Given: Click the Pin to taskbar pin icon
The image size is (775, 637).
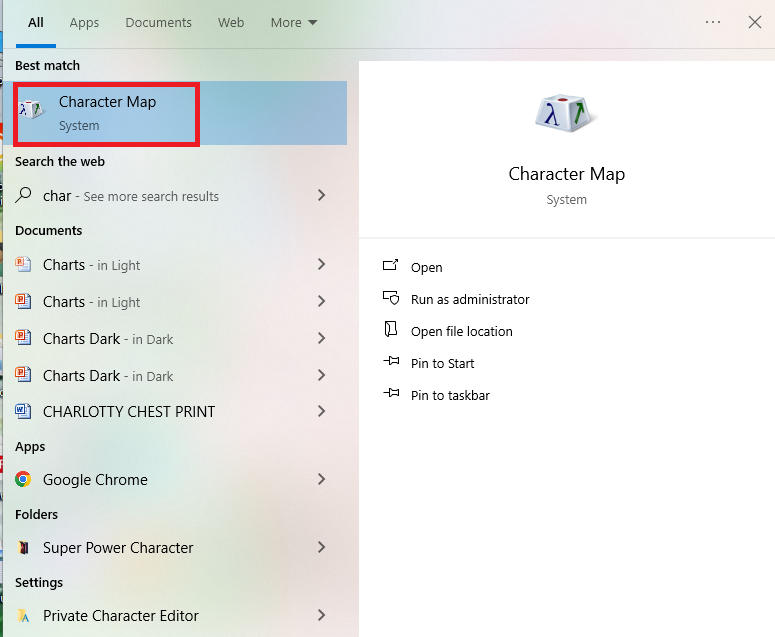Looking at the screenshot, I should click(x=391, y=393).
